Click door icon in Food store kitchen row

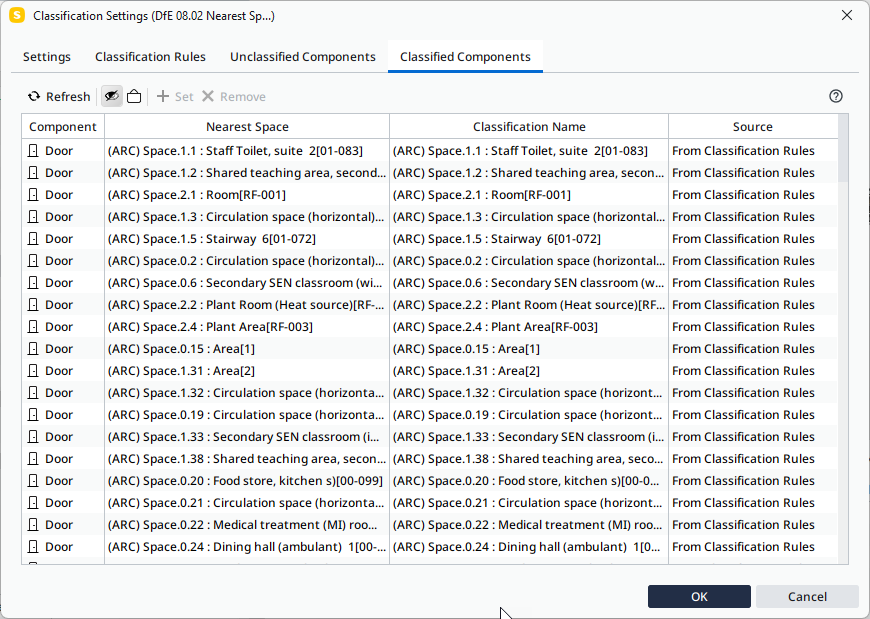33,481
